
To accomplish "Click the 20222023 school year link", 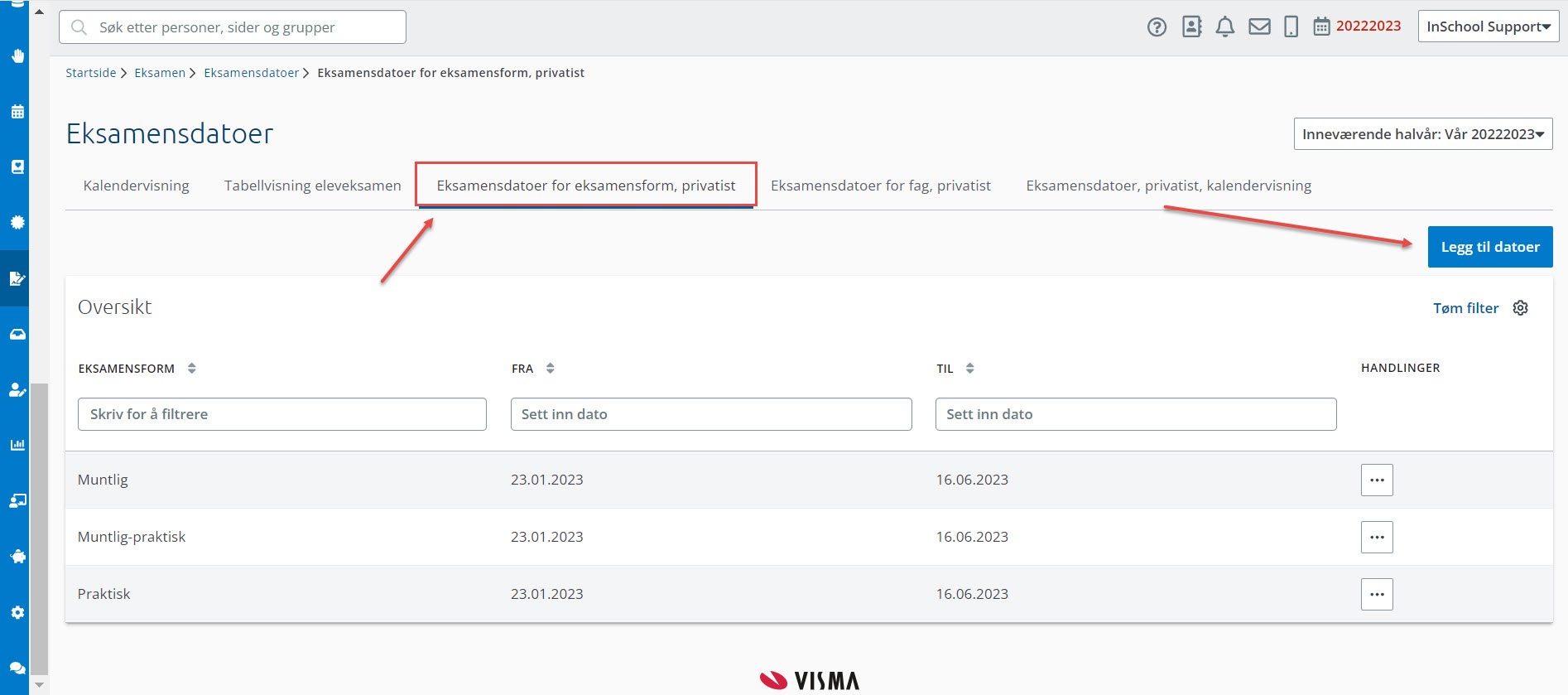I will pyautogui.click(x=1368, y=26).
